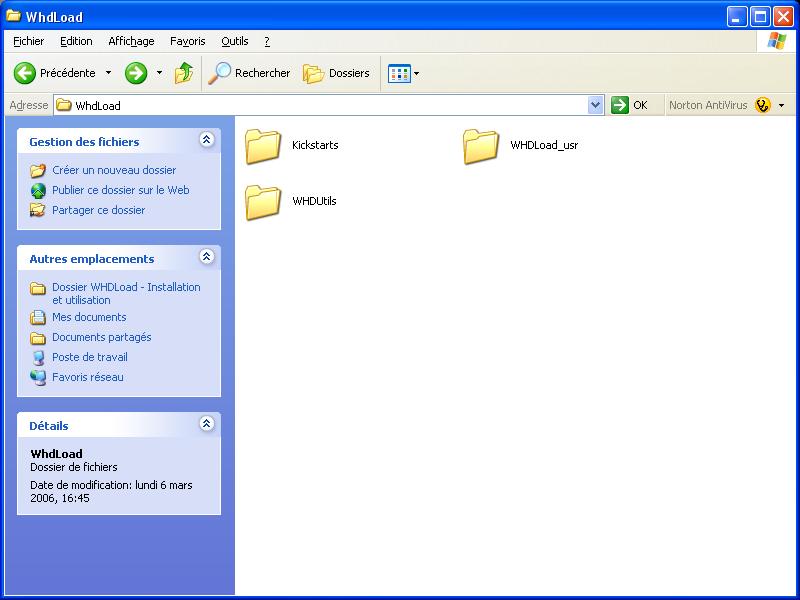Open Rechercher magnifying glass search
Screen dimensions: 800x600
pyautogui.click(x=220, y=73)
